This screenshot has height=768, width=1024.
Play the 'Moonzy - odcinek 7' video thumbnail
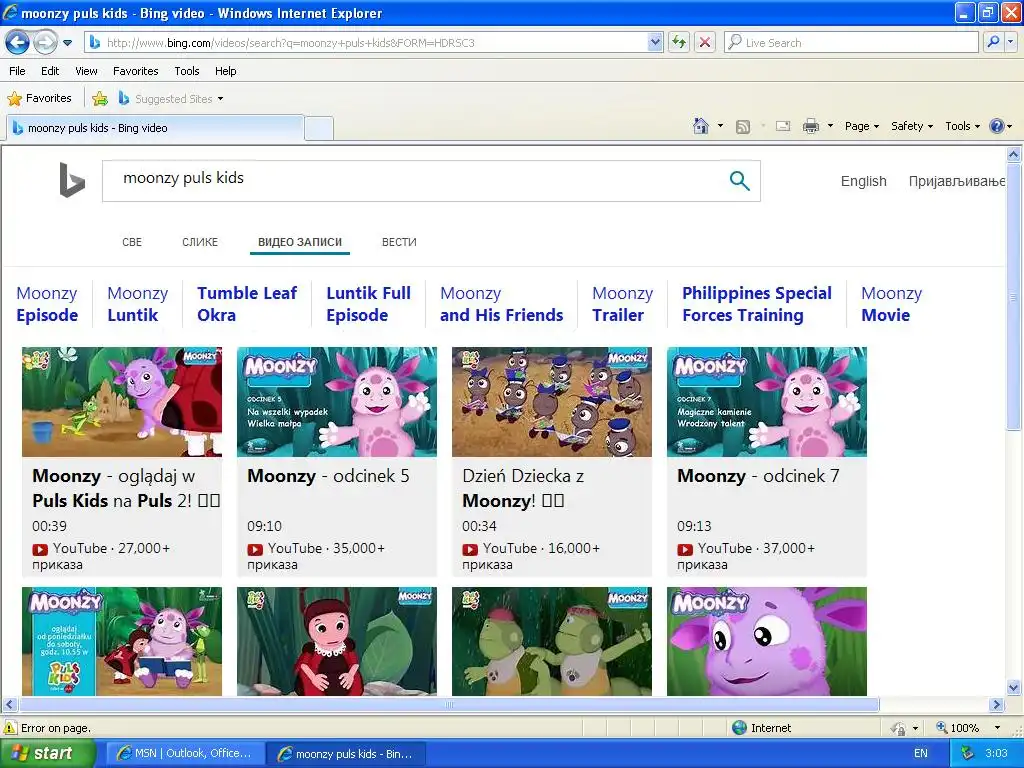767,402
